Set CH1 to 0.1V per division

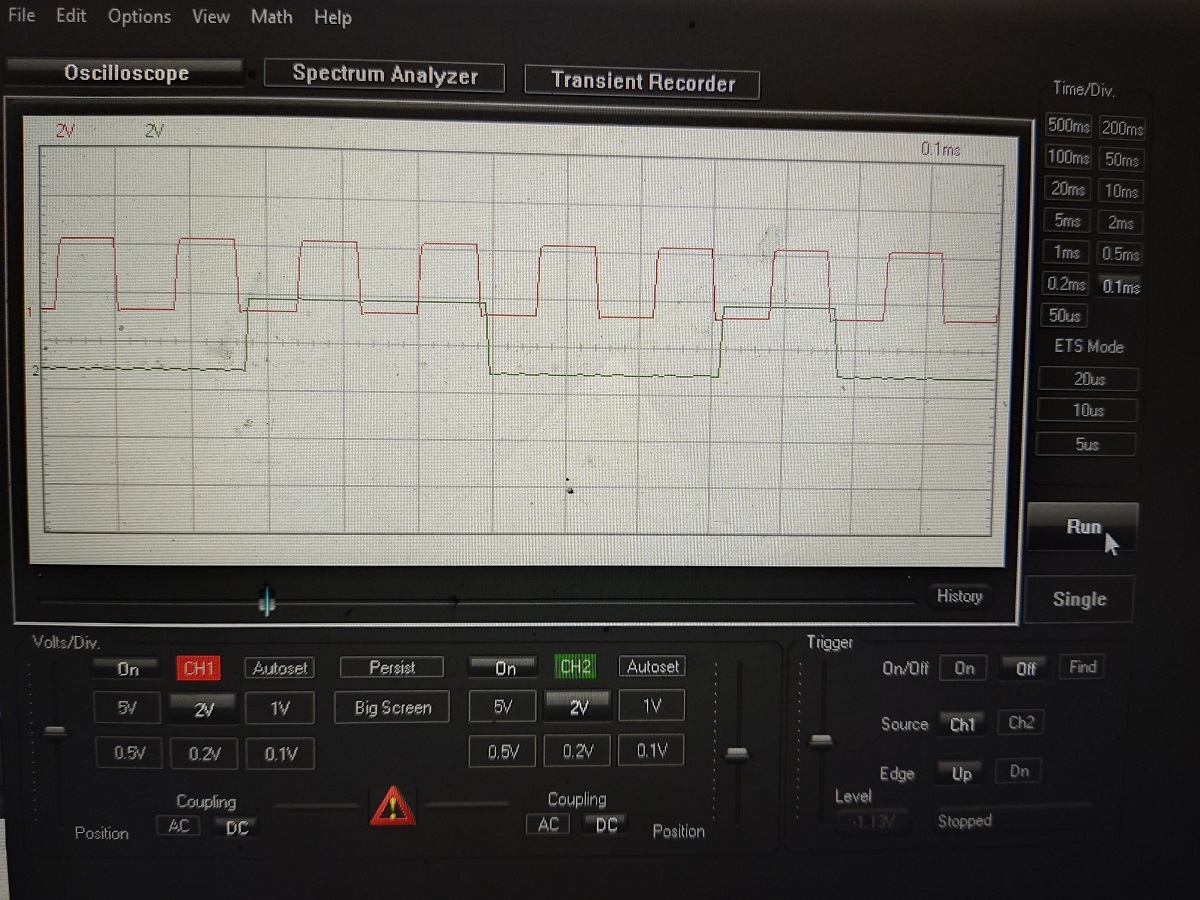(x=280, y=754)
